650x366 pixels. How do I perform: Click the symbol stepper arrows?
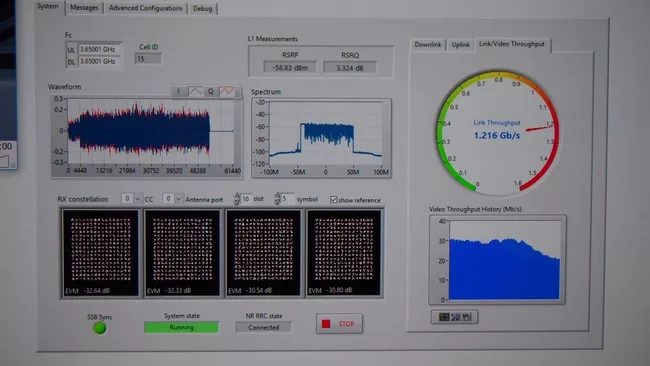coord(277,199)
